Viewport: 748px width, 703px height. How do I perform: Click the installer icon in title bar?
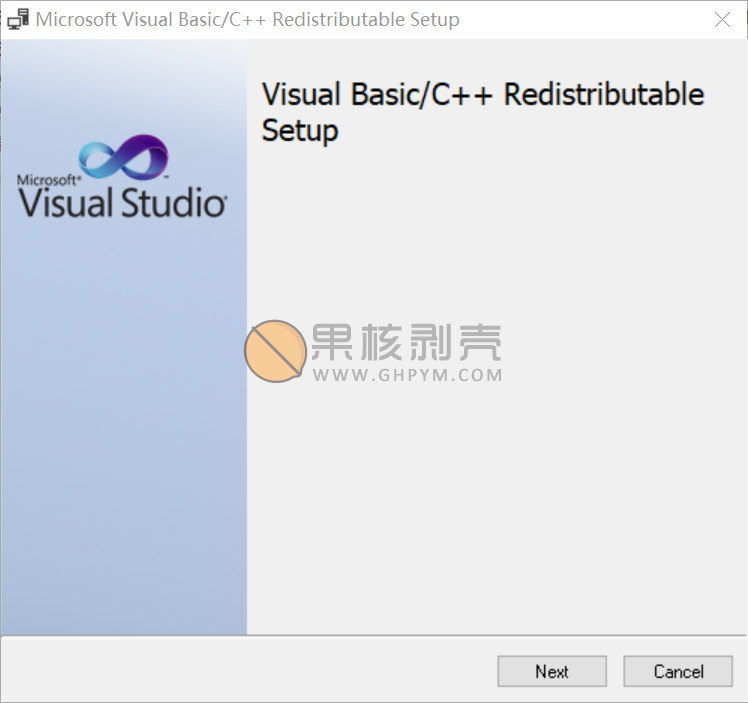18,20
